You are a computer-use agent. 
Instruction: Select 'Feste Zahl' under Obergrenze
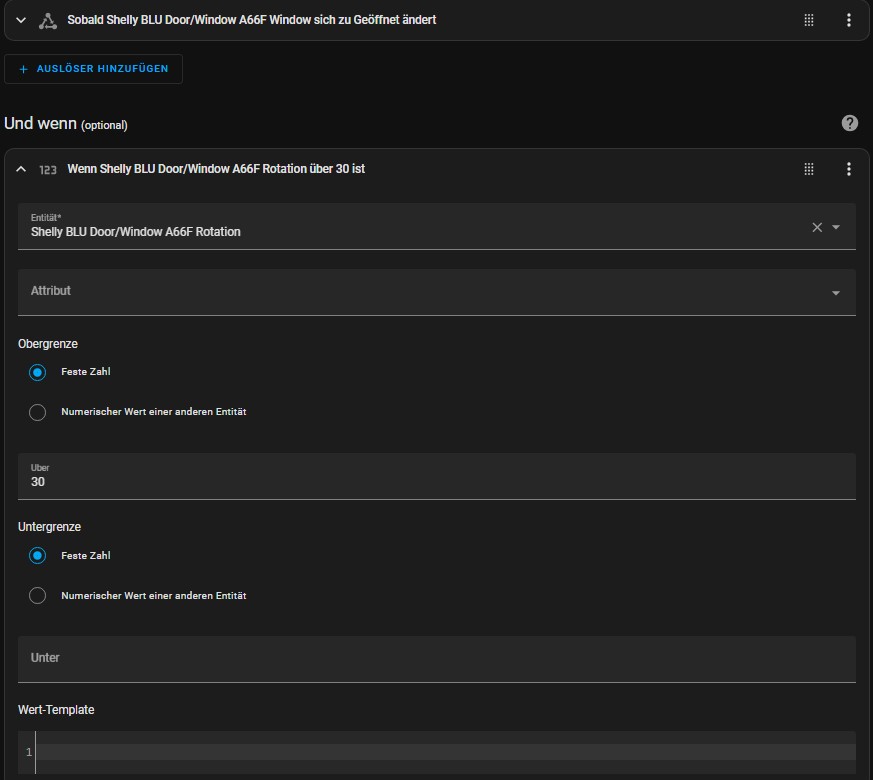37,372
